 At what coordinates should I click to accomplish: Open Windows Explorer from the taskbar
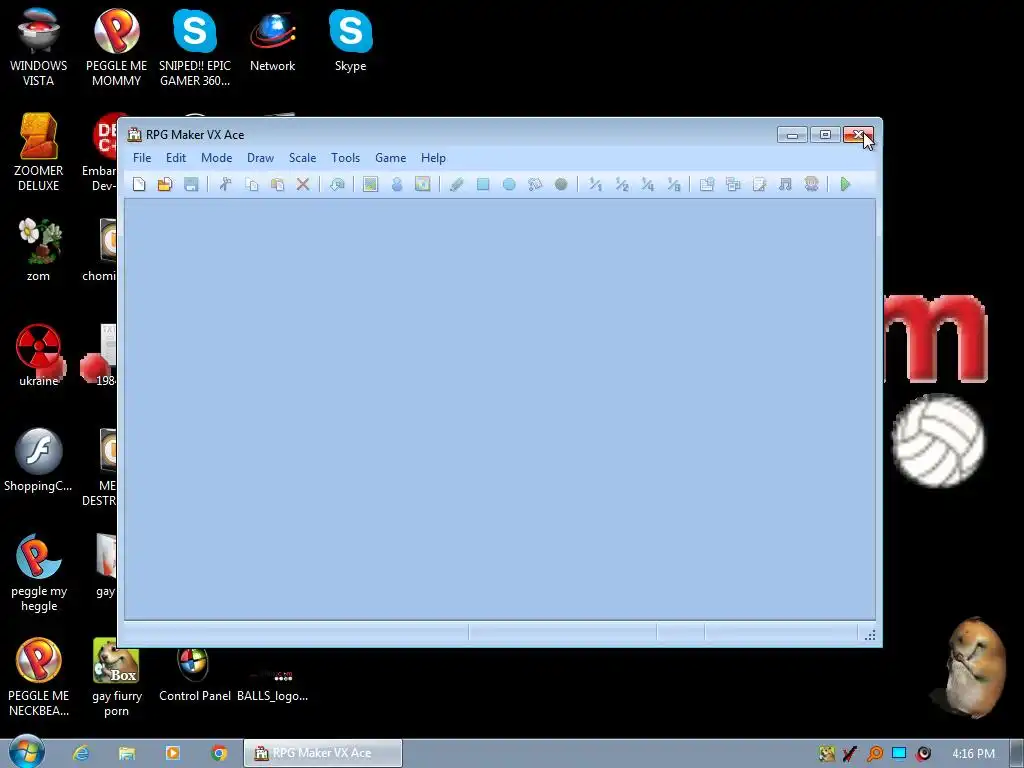[x=127, y=753]
